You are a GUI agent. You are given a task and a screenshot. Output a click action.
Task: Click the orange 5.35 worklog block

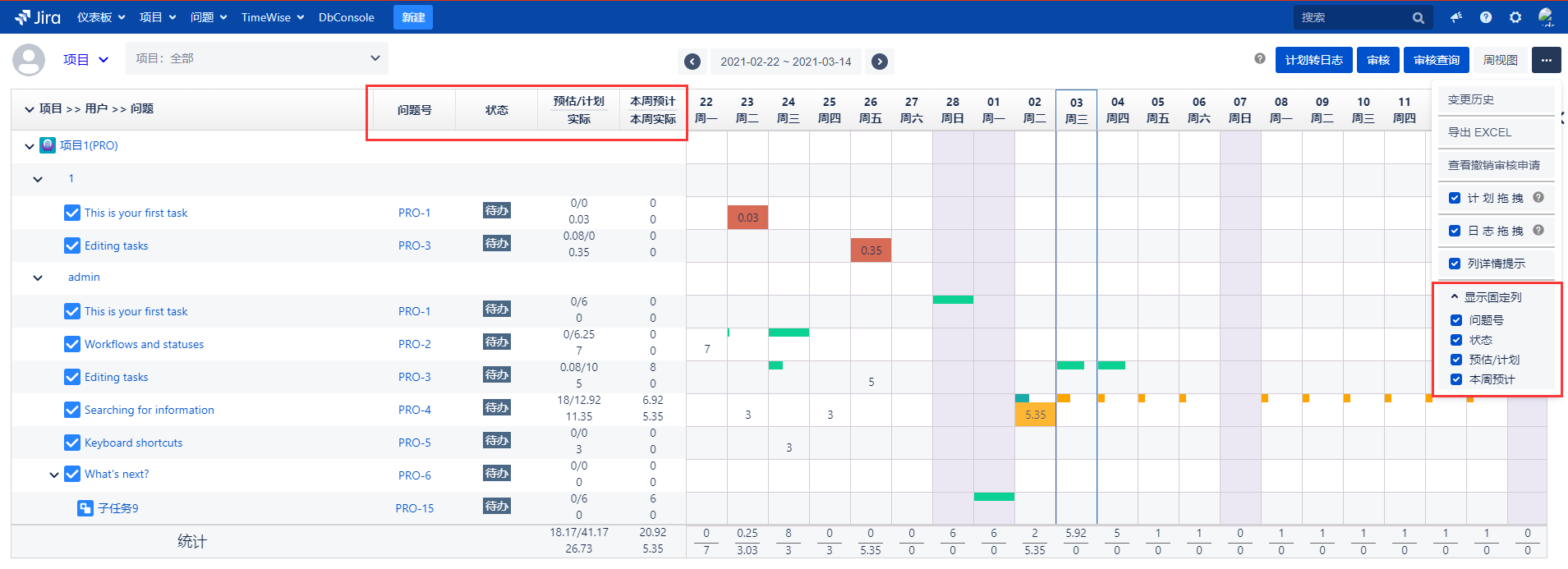1035,415
